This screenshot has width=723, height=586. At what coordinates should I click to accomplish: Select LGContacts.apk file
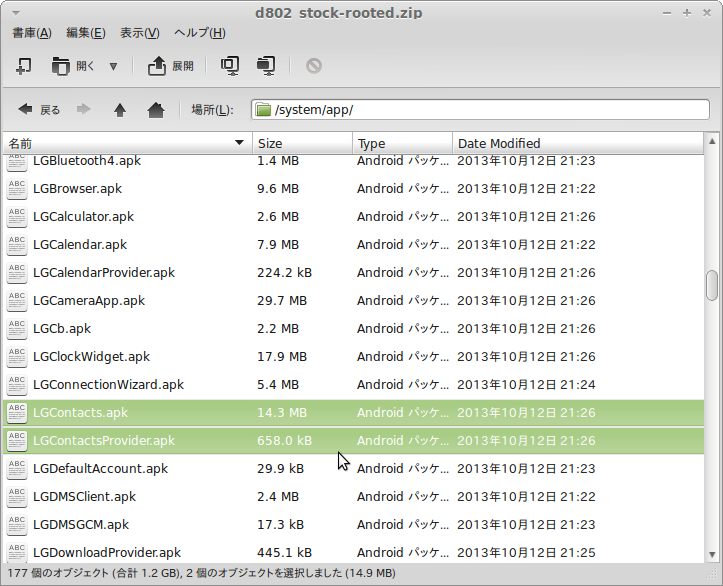354,413
